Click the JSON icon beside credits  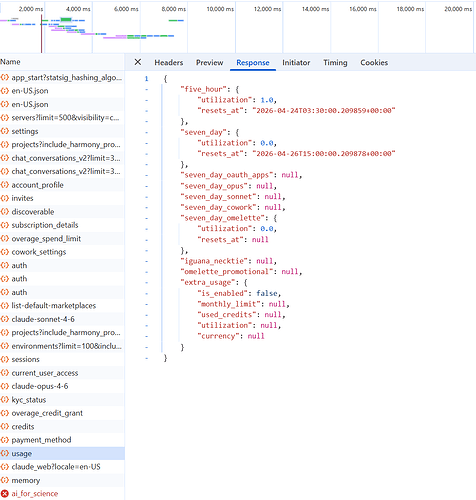point(5,426)
